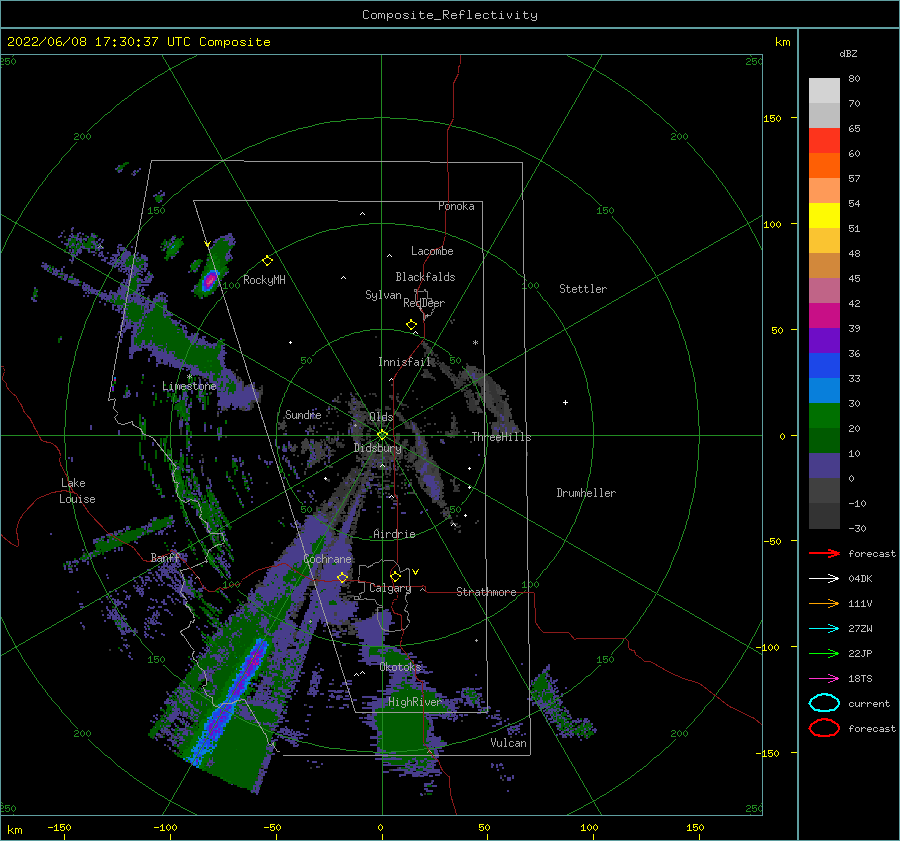
Task: Click the 'Lake Louise' map label
Action: coord(77,491)
